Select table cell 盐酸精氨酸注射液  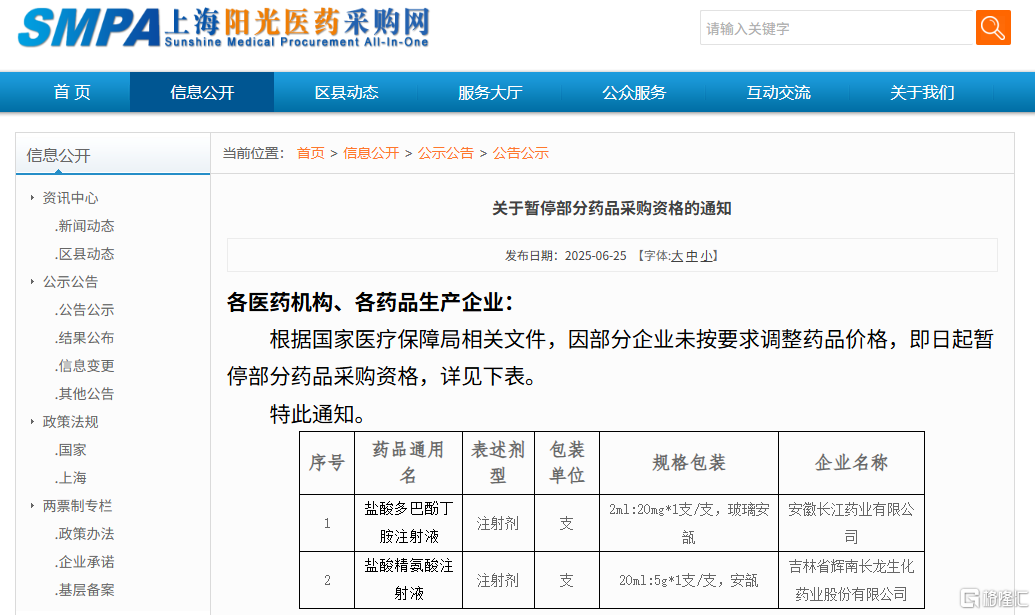[409, 579]
